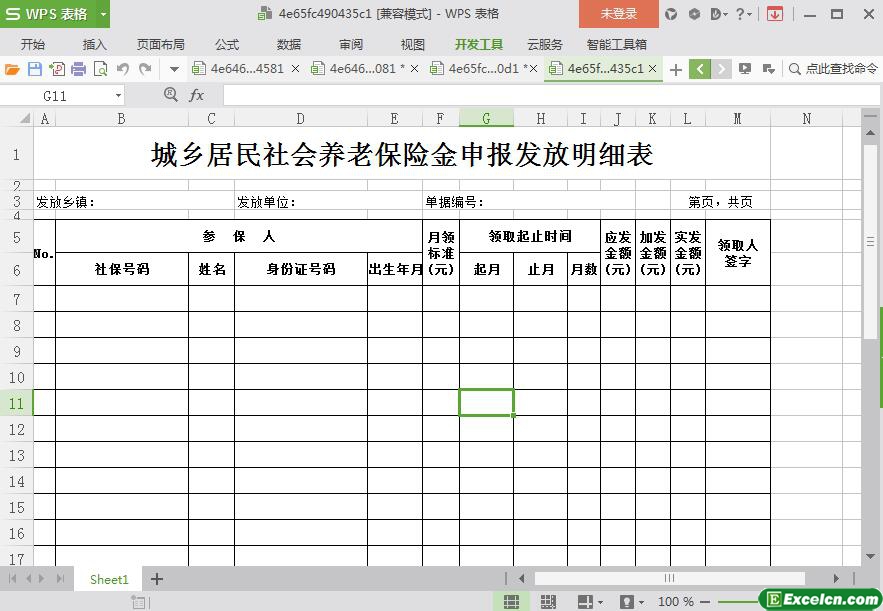The height and width of the screenshot is (611, 883).
Task: Select the Sheet1 sheet tab
Action: tap(109, 579)
